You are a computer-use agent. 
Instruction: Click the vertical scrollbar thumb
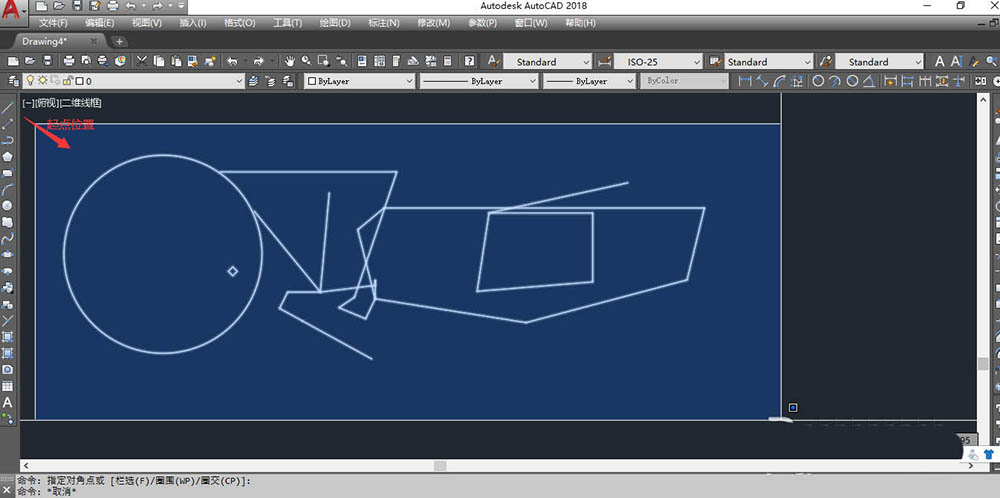pos(983,364)
